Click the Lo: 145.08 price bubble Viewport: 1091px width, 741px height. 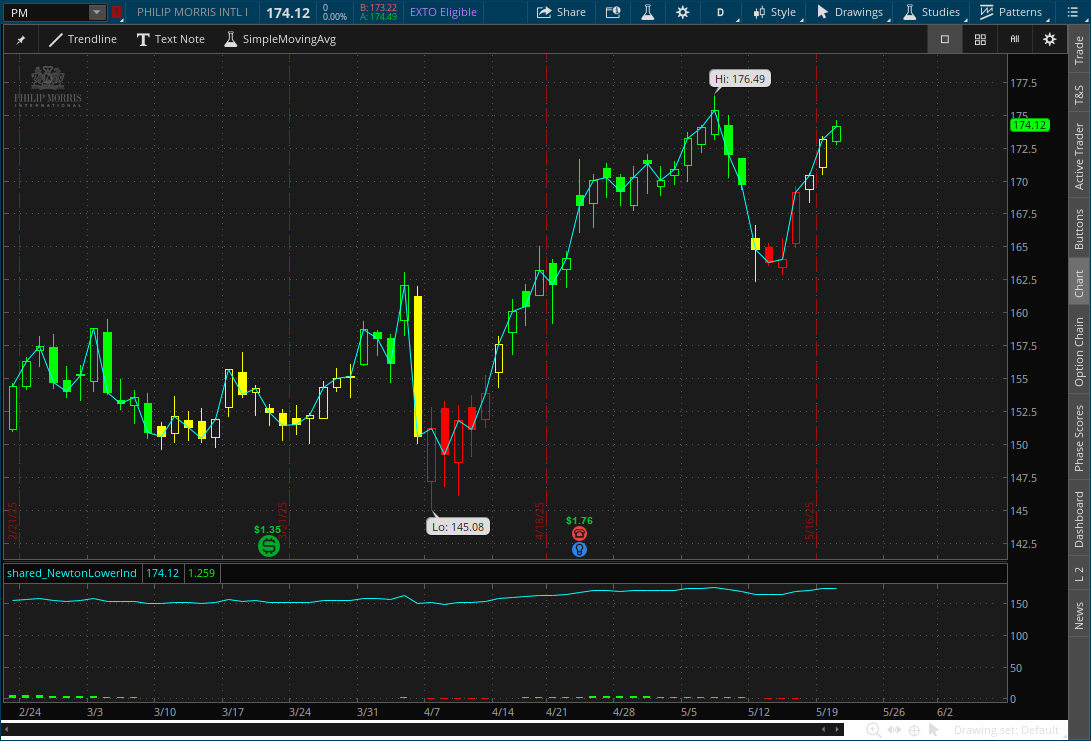458,527
